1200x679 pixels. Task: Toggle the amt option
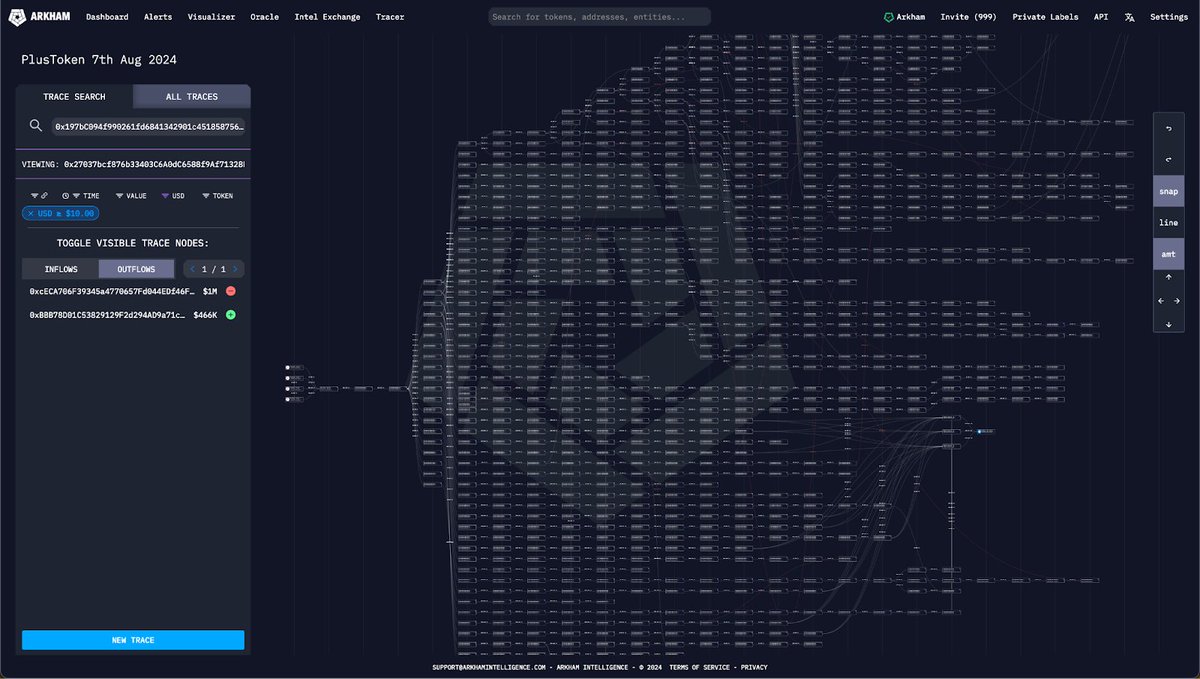[x=1169, y=254]
